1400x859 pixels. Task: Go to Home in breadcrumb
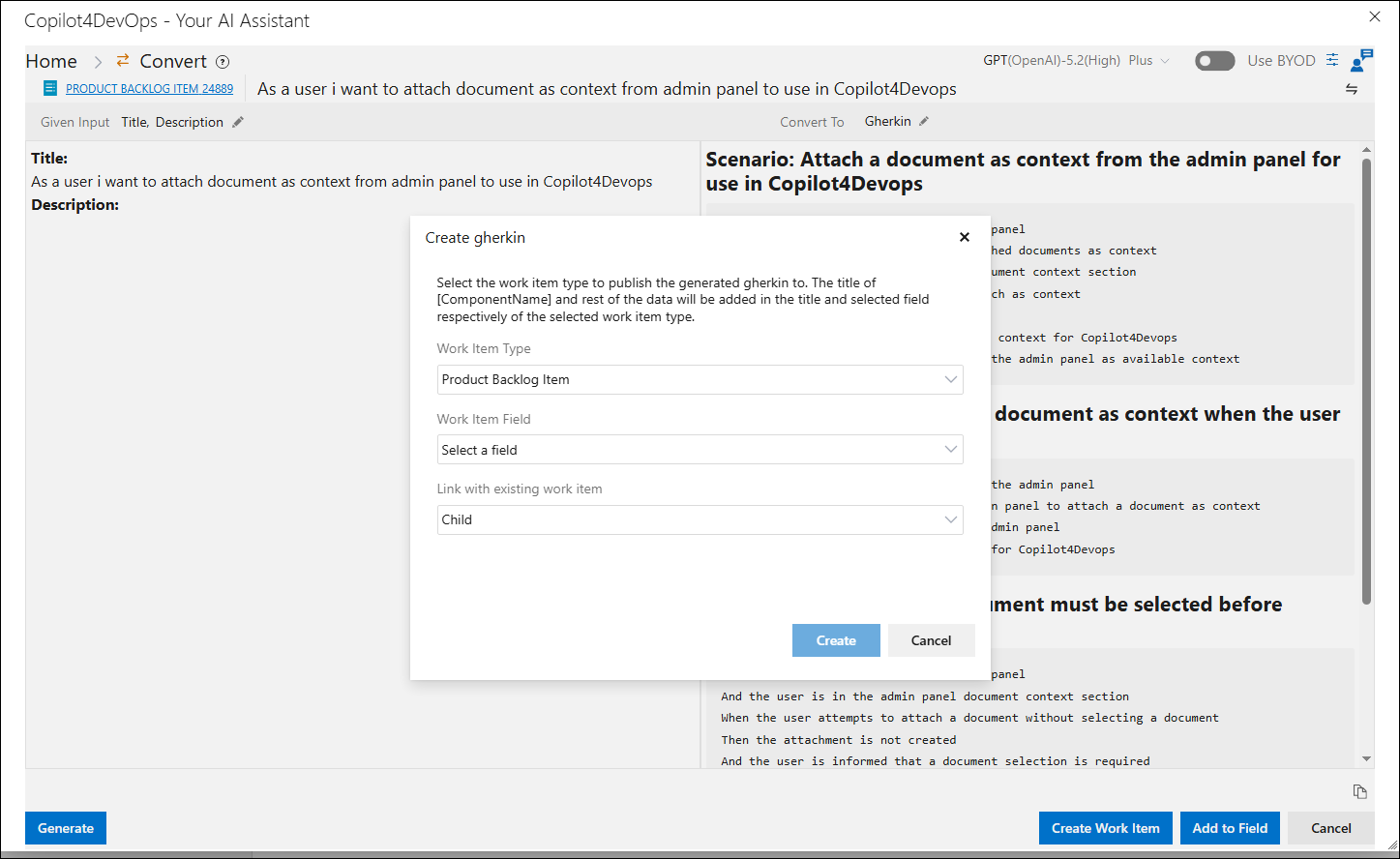(x=51, y=61)
